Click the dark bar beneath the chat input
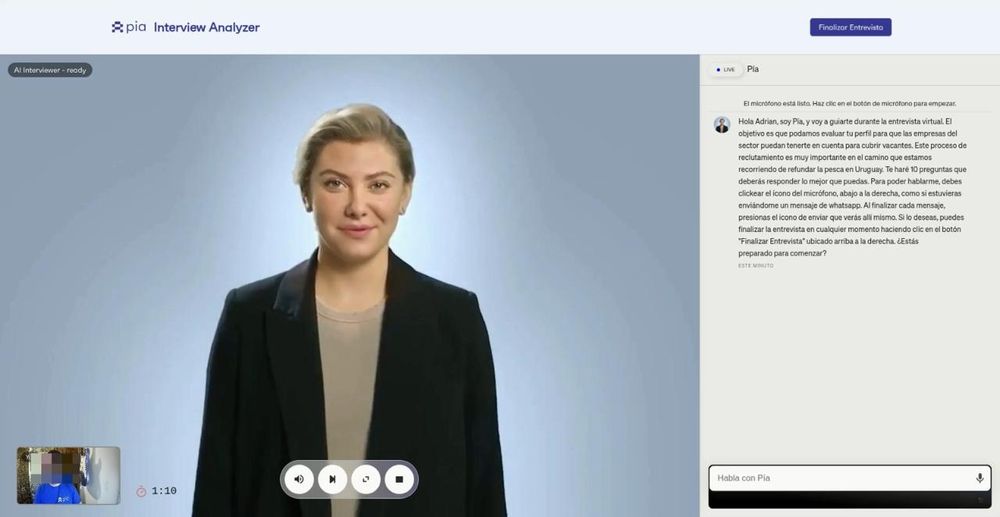This screenshot has height=517, width=1000. click(849, 500)
